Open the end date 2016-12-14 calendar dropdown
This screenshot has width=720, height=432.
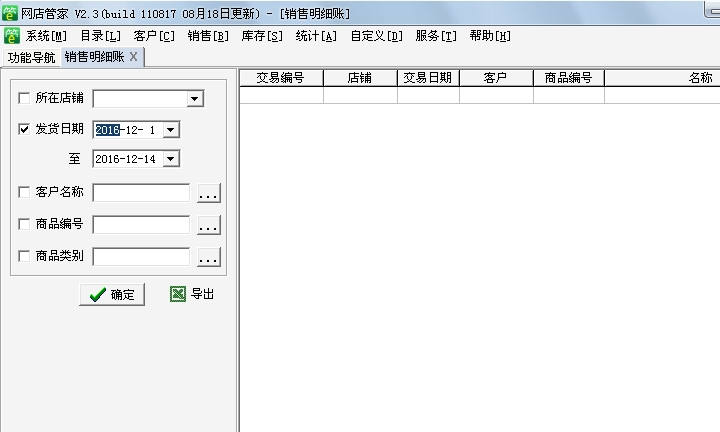point(171,159)
